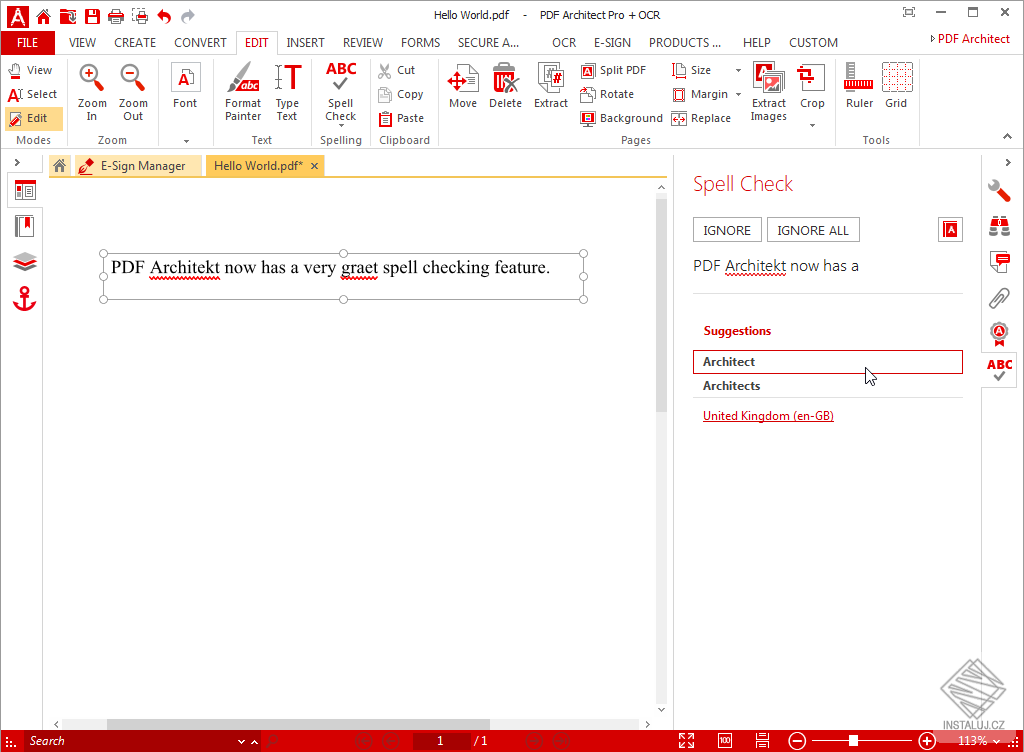Click the Extract pages icon
1024x752 pixels.
point(551,86)
